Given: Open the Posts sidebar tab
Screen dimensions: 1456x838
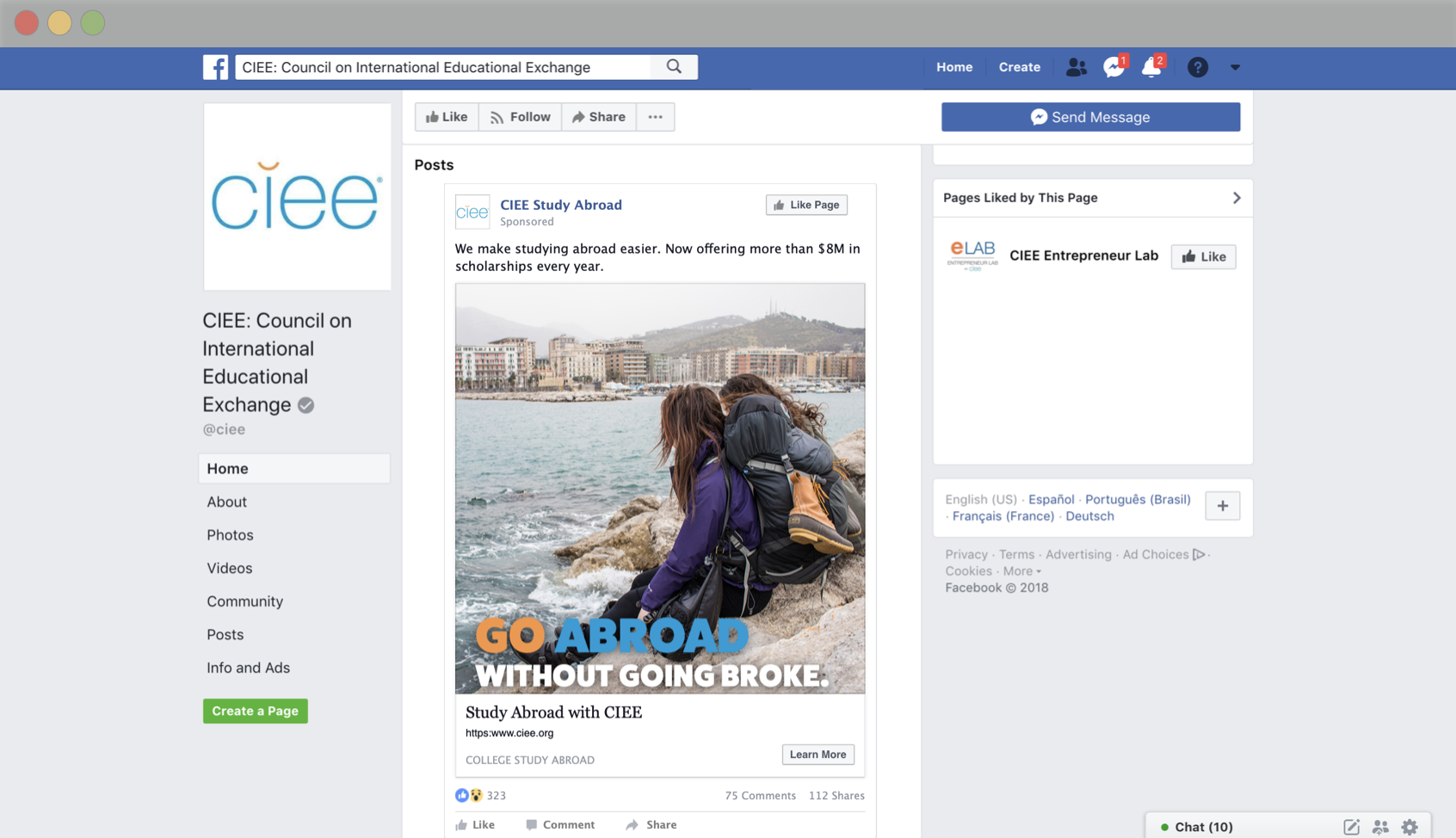Looking at the screenshot, I should point(225,634).
